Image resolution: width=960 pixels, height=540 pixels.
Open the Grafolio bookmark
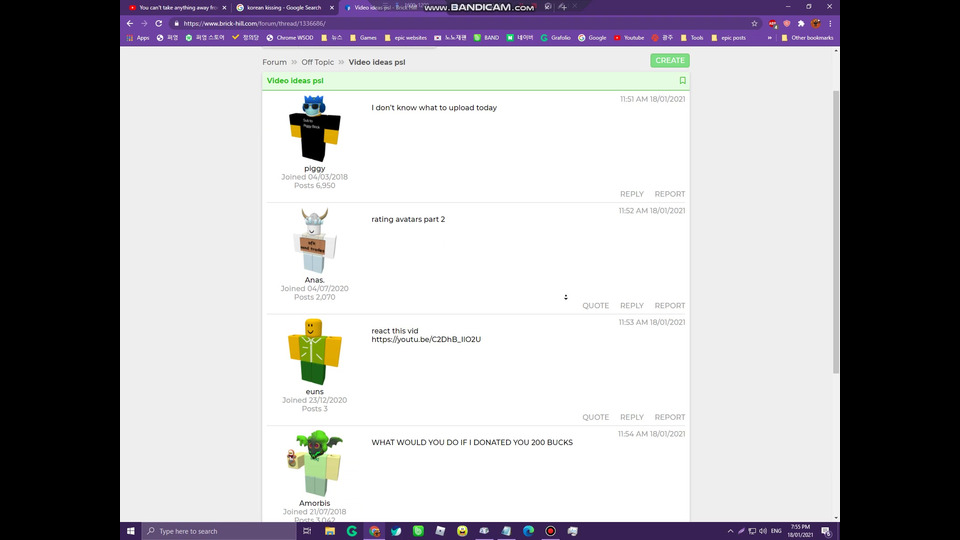(555, 38)
